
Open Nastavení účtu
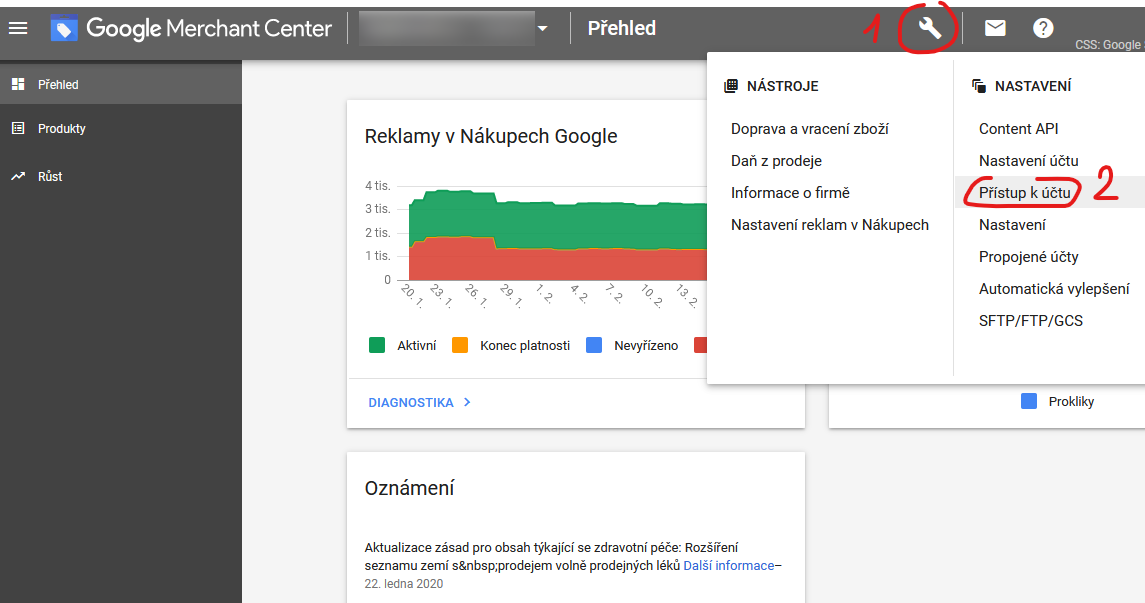[1028, 161]
